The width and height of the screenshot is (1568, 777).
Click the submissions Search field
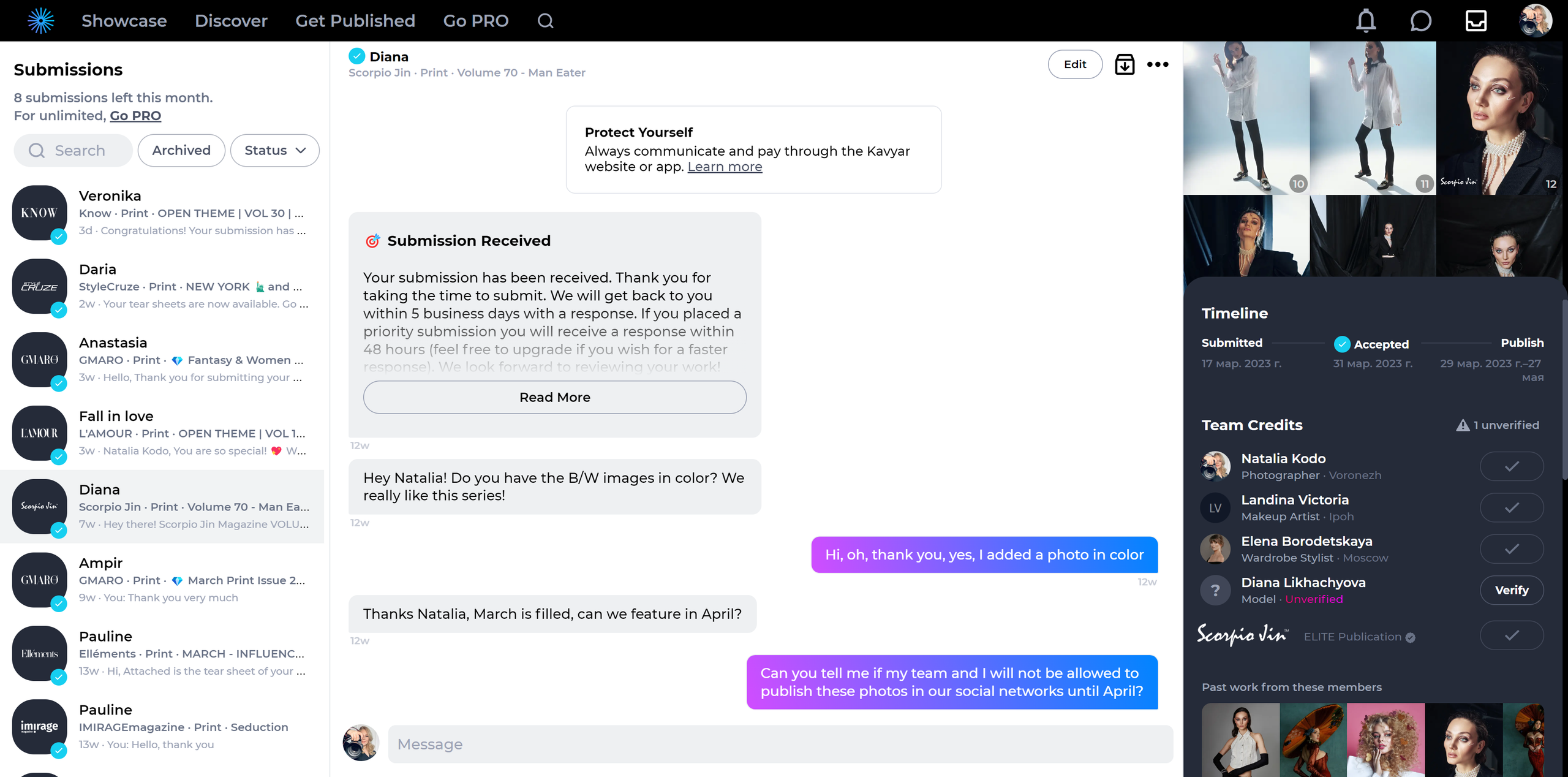click(x=73, y=150)
